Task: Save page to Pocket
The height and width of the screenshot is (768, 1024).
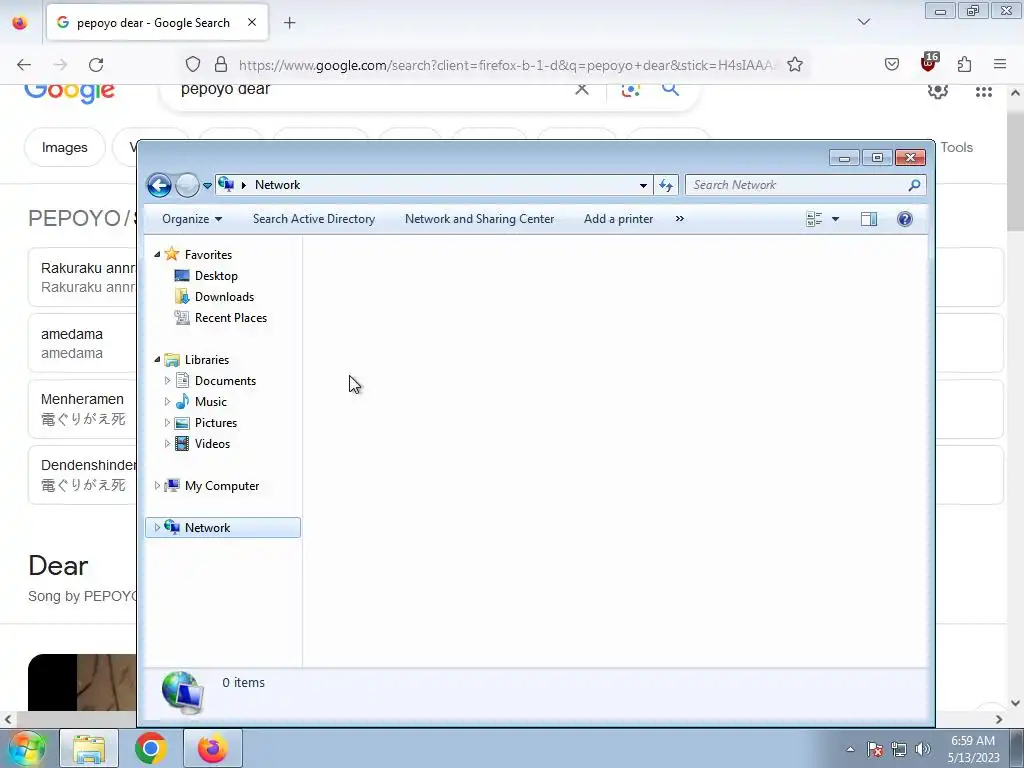Action: tap(891, 64)
